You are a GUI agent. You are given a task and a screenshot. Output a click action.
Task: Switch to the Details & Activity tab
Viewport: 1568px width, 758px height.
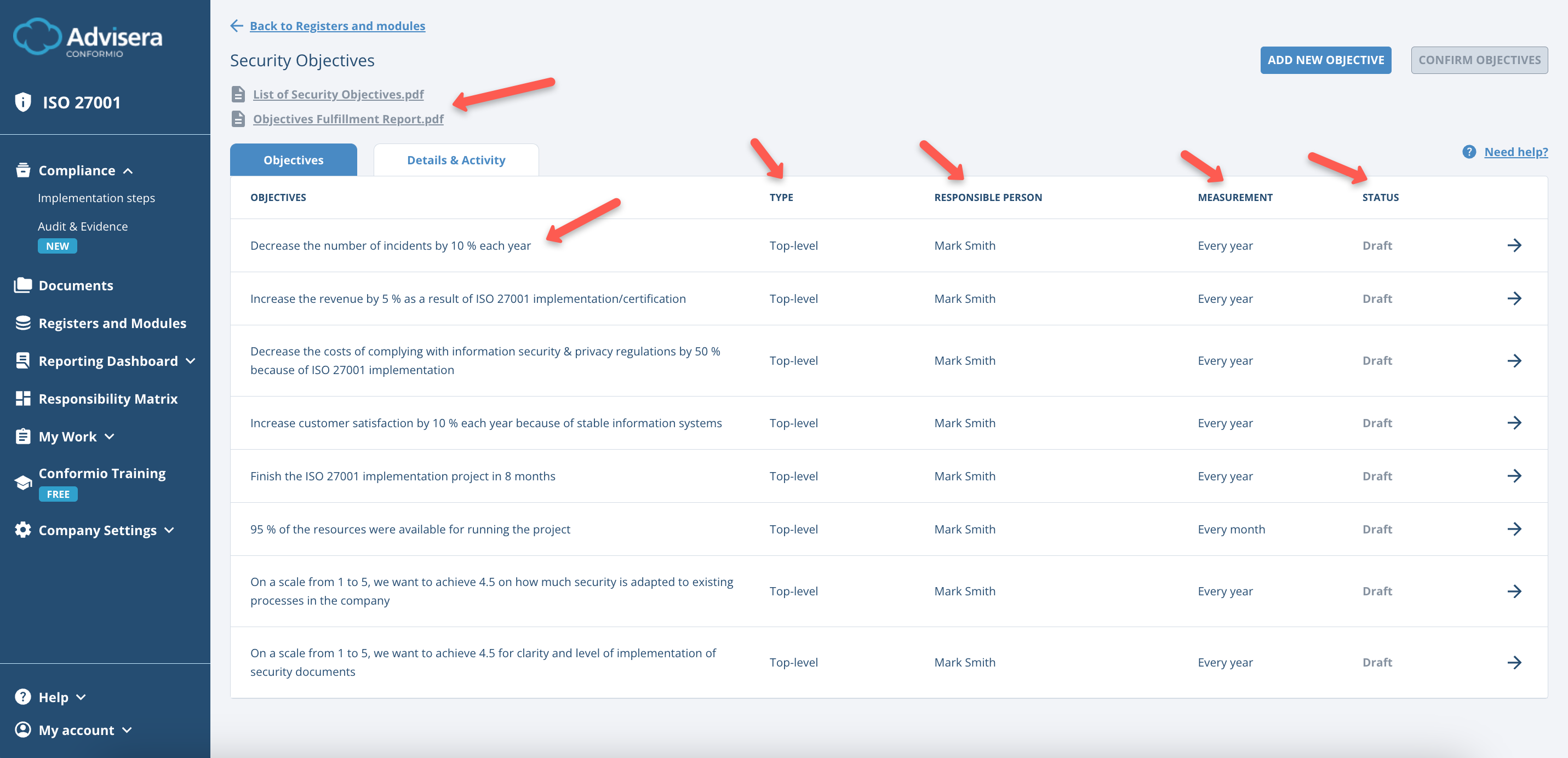pyautogui.click(x=456, y=159)
